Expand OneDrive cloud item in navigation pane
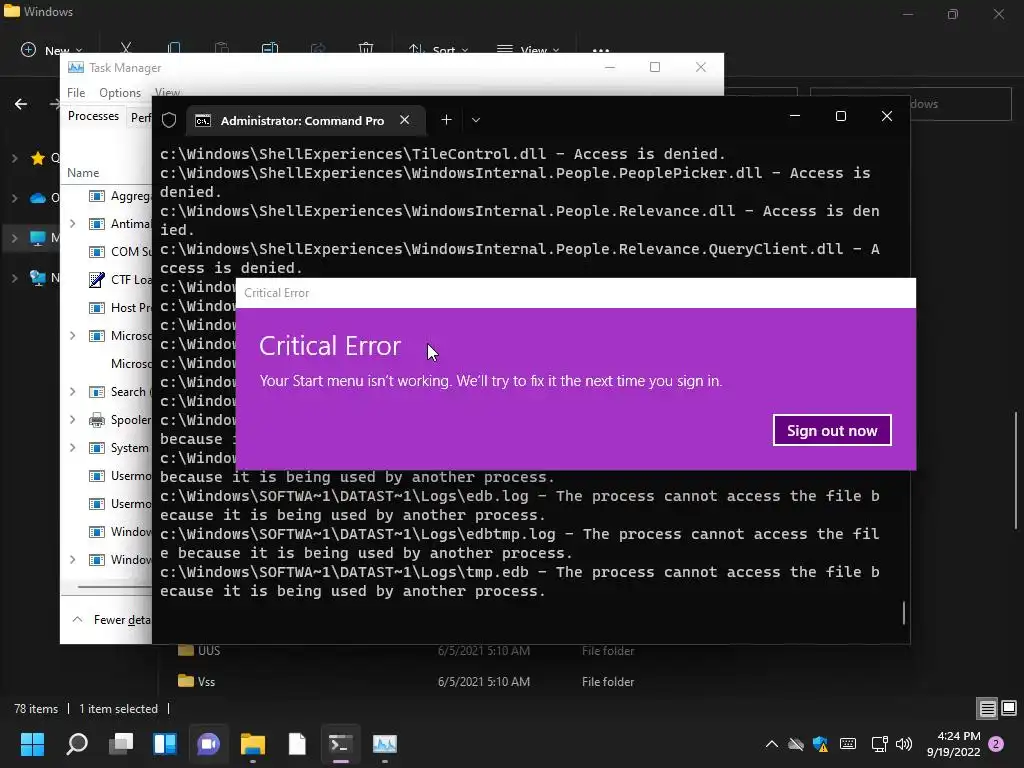 [x=14, y=198]
